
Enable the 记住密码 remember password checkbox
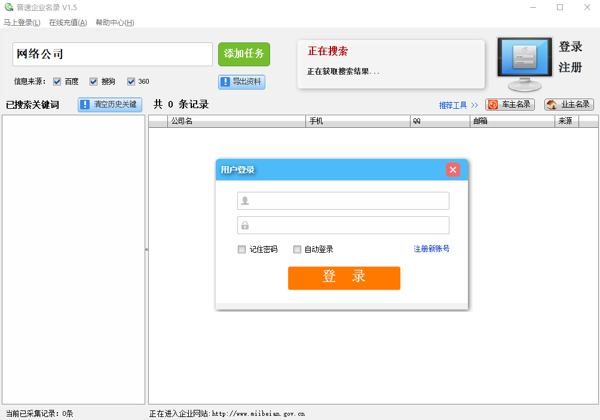pos(242,249)
